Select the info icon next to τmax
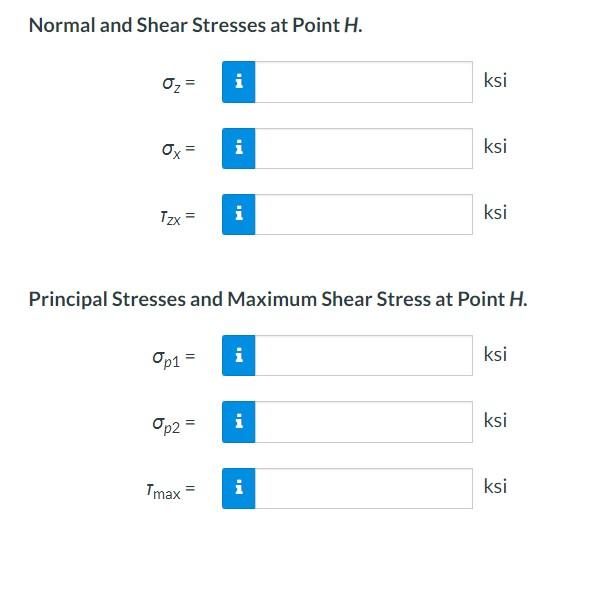This screenshot has height=592, width=603. click(238, 489)
